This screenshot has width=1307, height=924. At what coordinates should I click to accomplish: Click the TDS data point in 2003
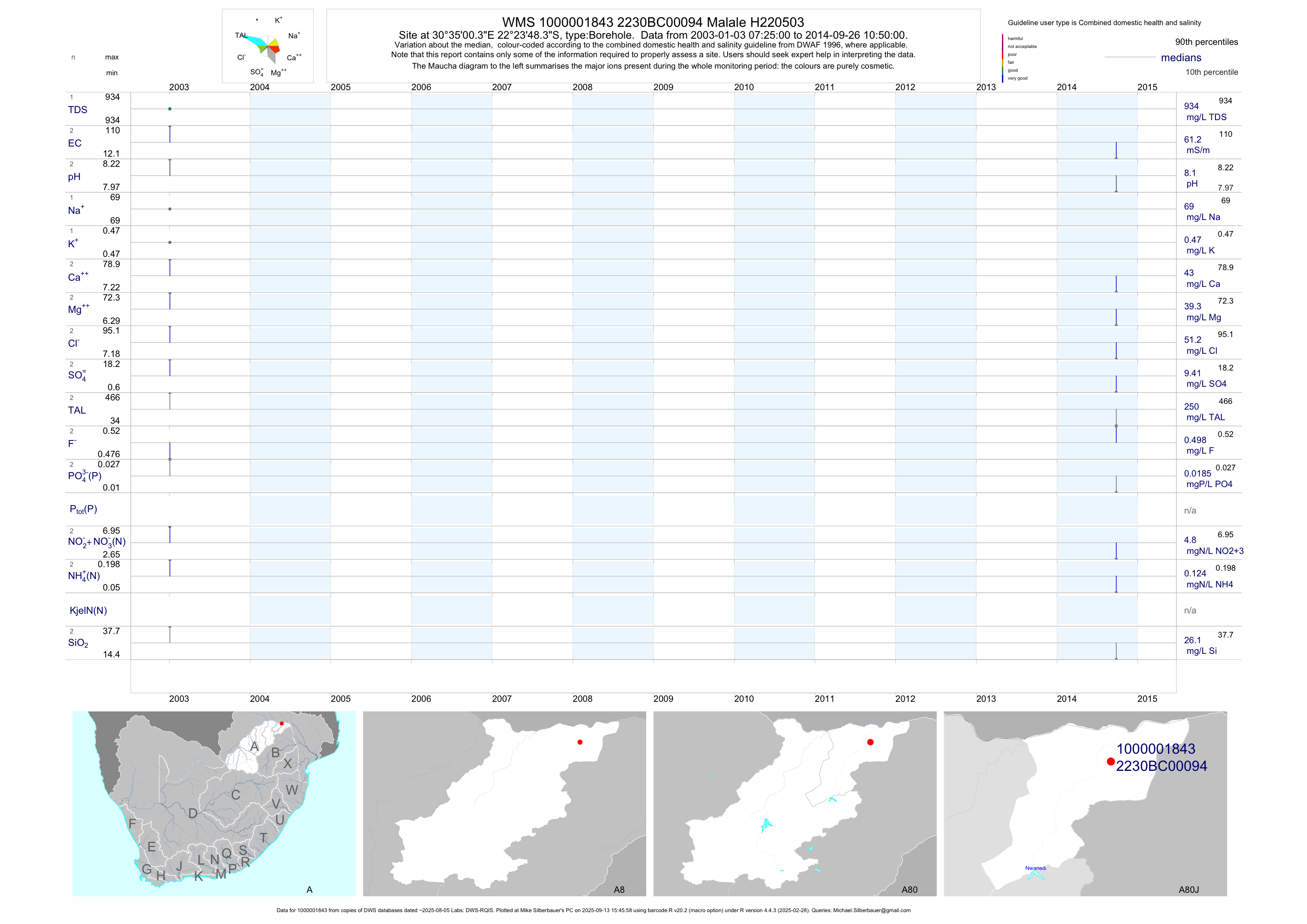pos(169,109)
